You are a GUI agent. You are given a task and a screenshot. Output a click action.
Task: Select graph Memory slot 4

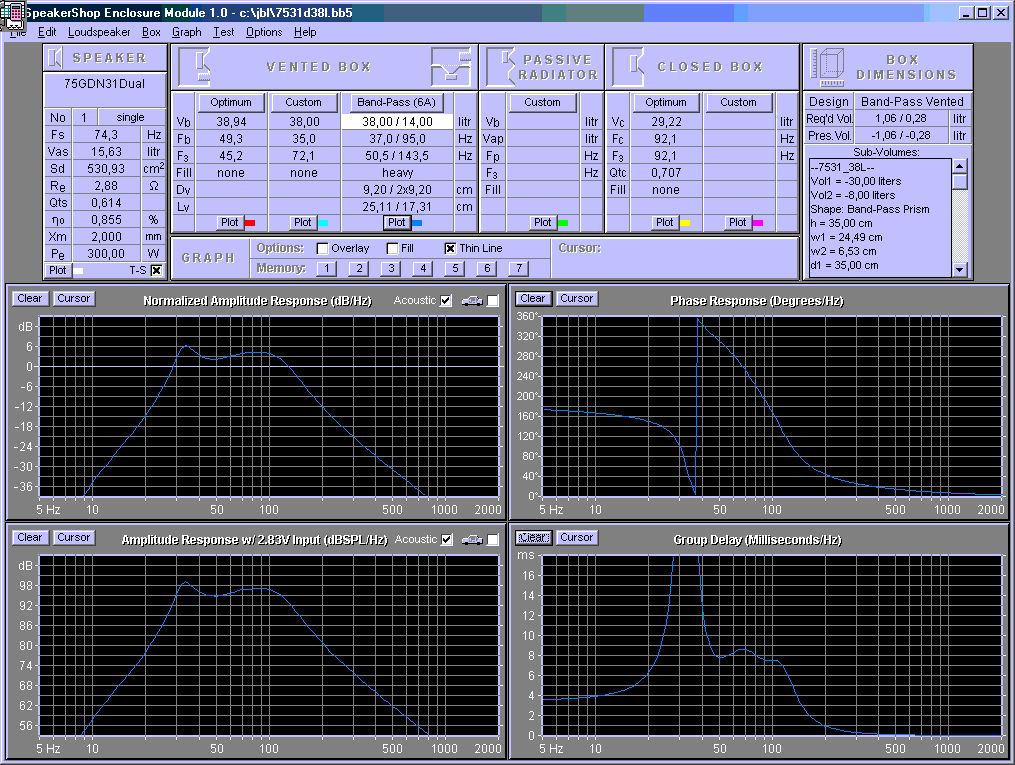click(x=423, y=269)
